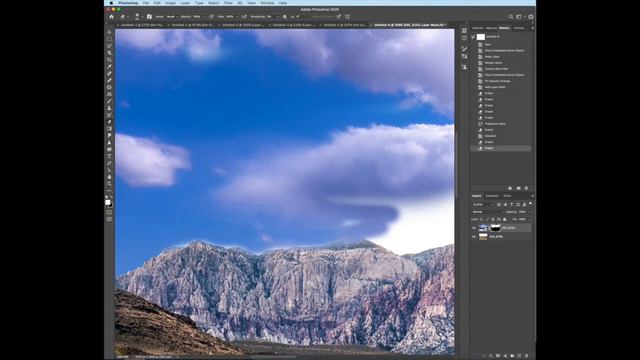The width and height of the screenshot is (640, 360).
Task: Create new document from current state
Action: (x=510, y=188)
